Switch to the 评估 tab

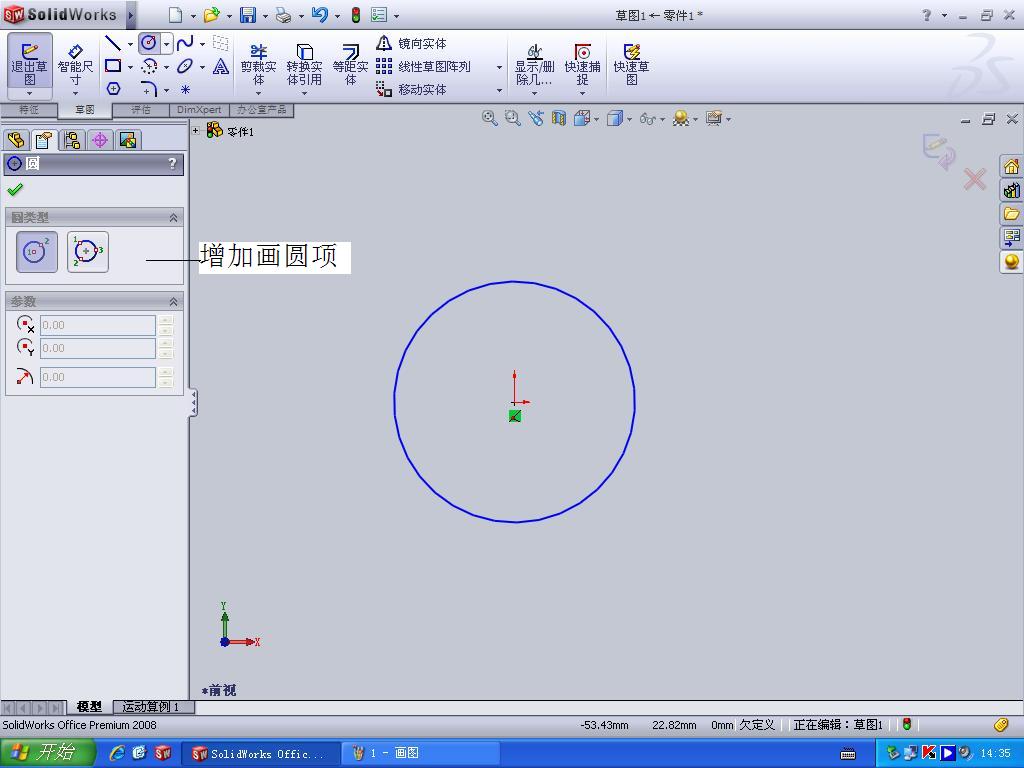pos(141,110)
